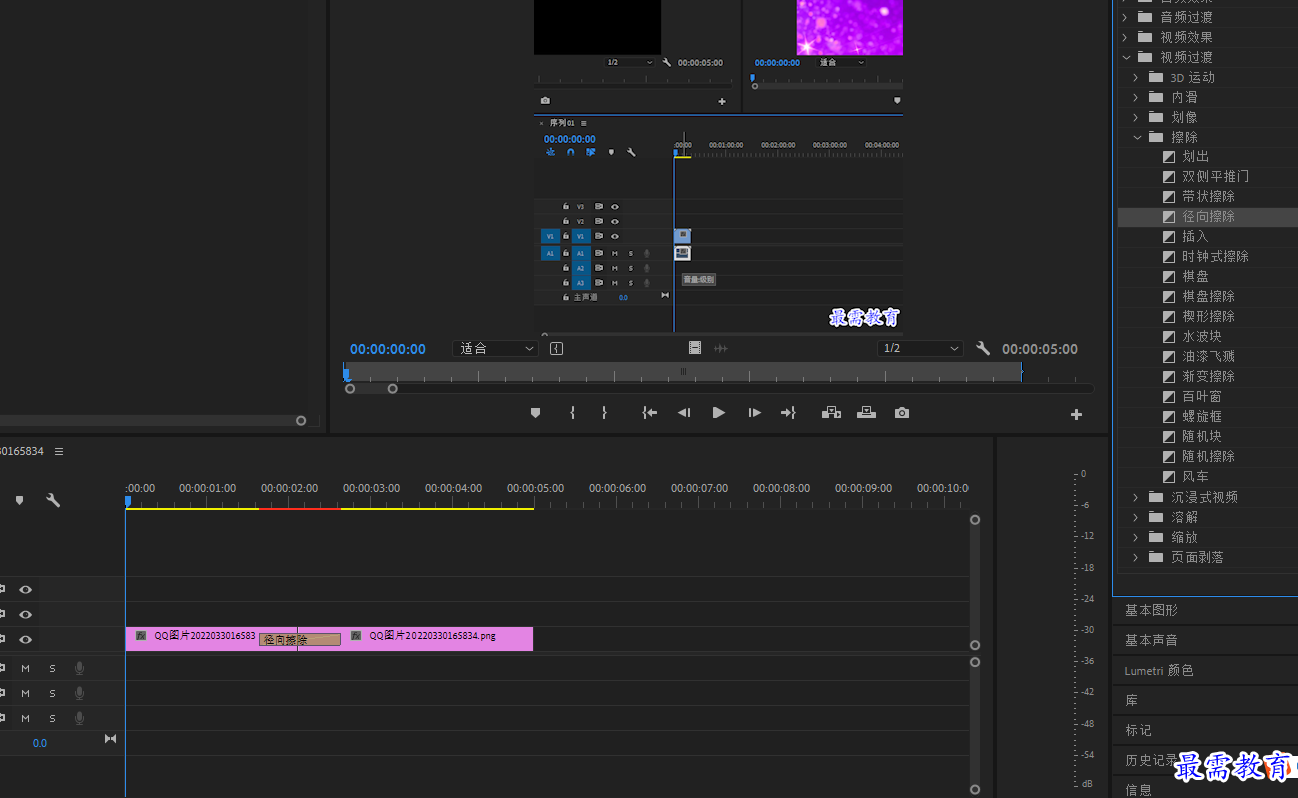
Task: Toggle visibility of the track holding QQ图片 clips
Action: (x=26, y=639)
